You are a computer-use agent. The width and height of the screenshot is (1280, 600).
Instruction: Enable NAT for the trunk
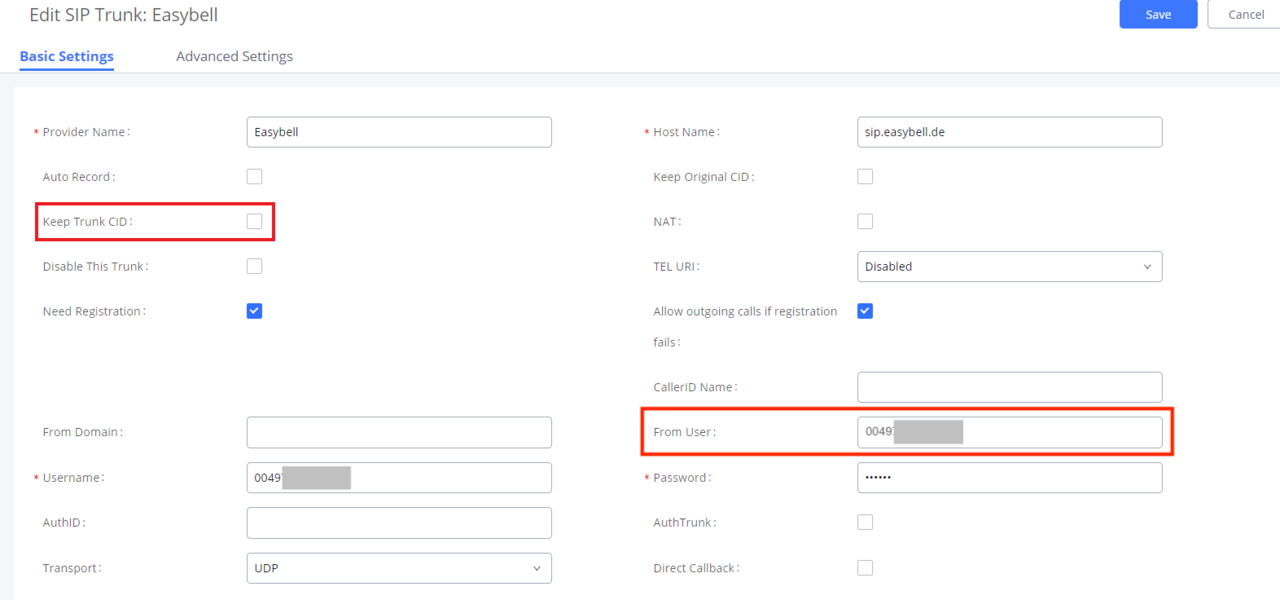865,221
